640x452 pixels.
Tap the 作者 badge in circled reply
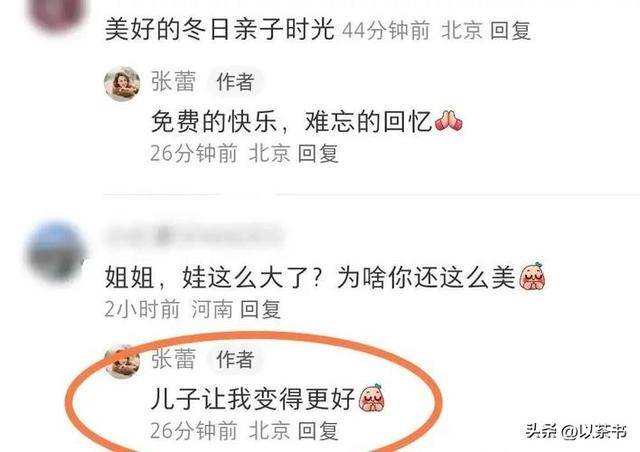(x=235, y=359)
